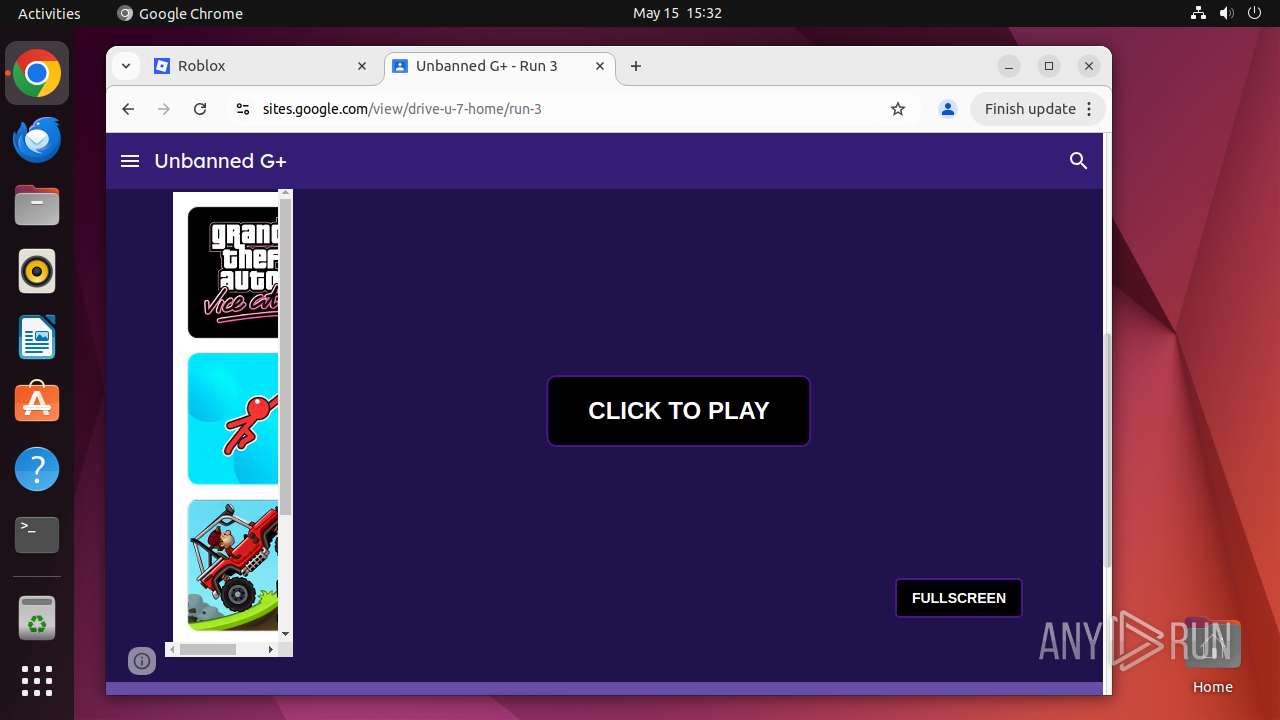Open the Files manager from the dock
The height and width of the screenshot is (720, 1280).
point(37,205)
